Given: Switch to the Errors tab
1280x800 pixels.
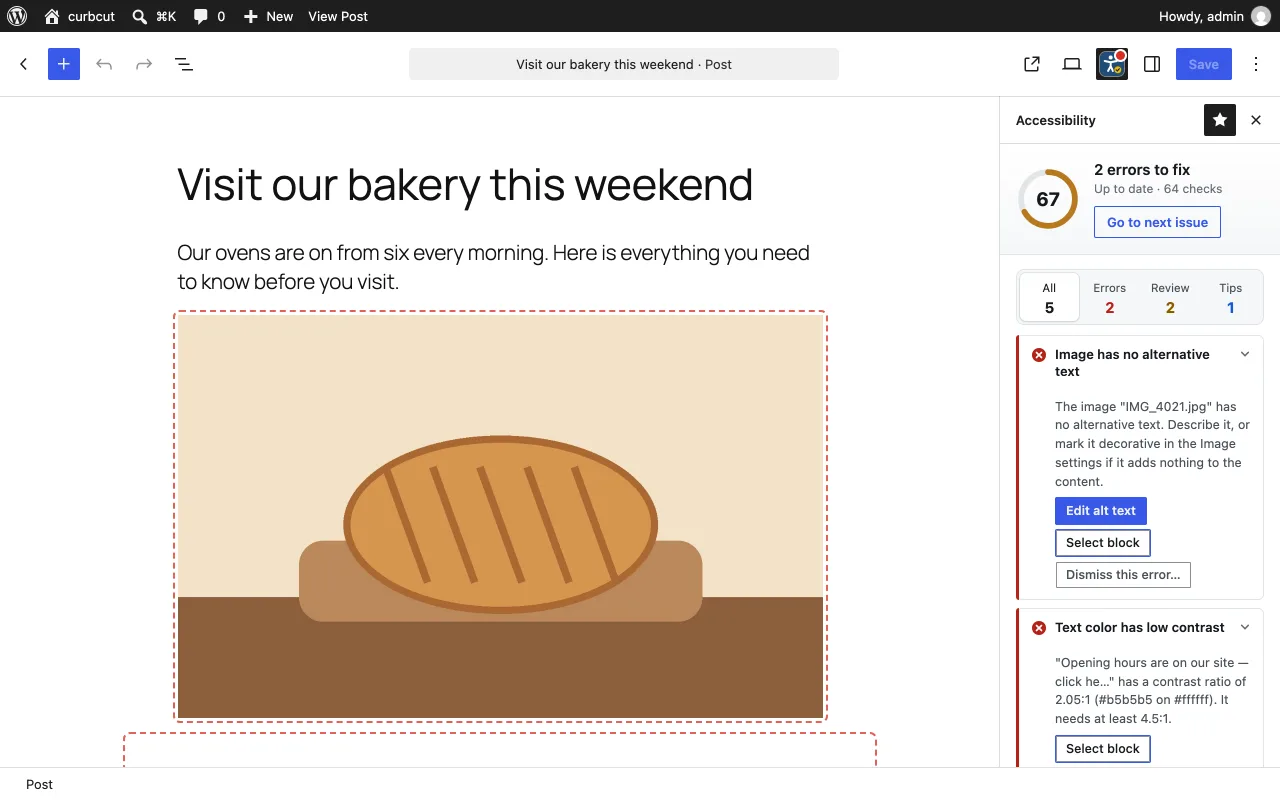Looking at the screenshot, I should click(1109, 297).
